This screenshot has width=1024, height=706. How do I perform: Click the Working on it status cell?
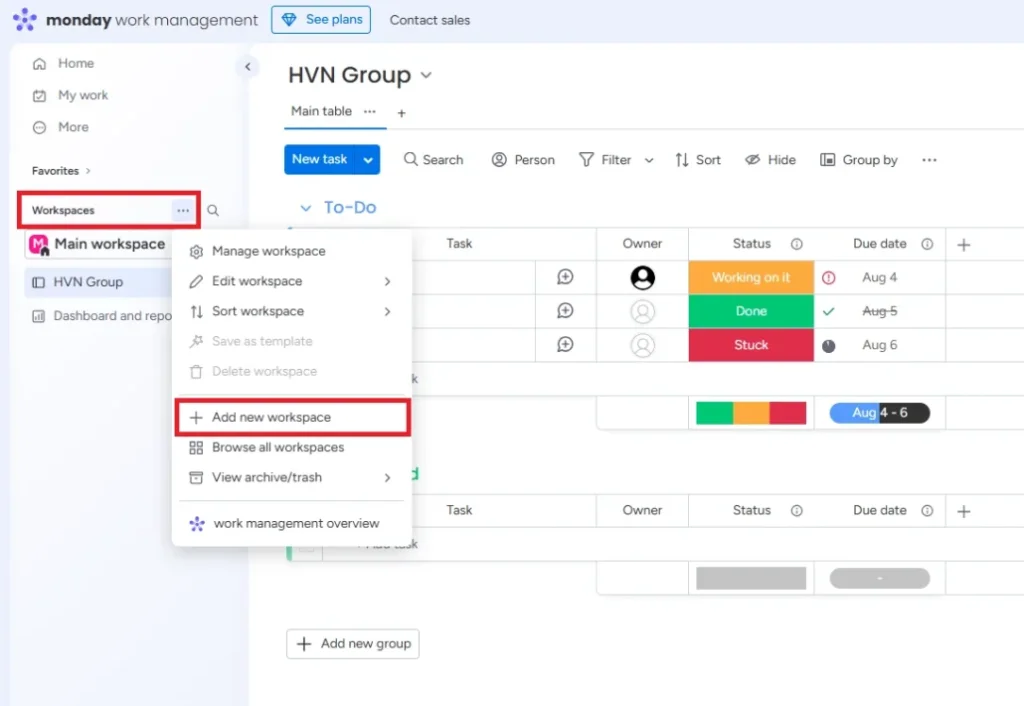click(751, 278)
